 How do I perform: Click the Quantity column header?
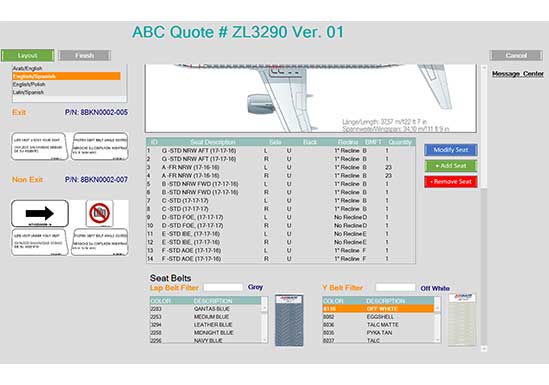400,142
